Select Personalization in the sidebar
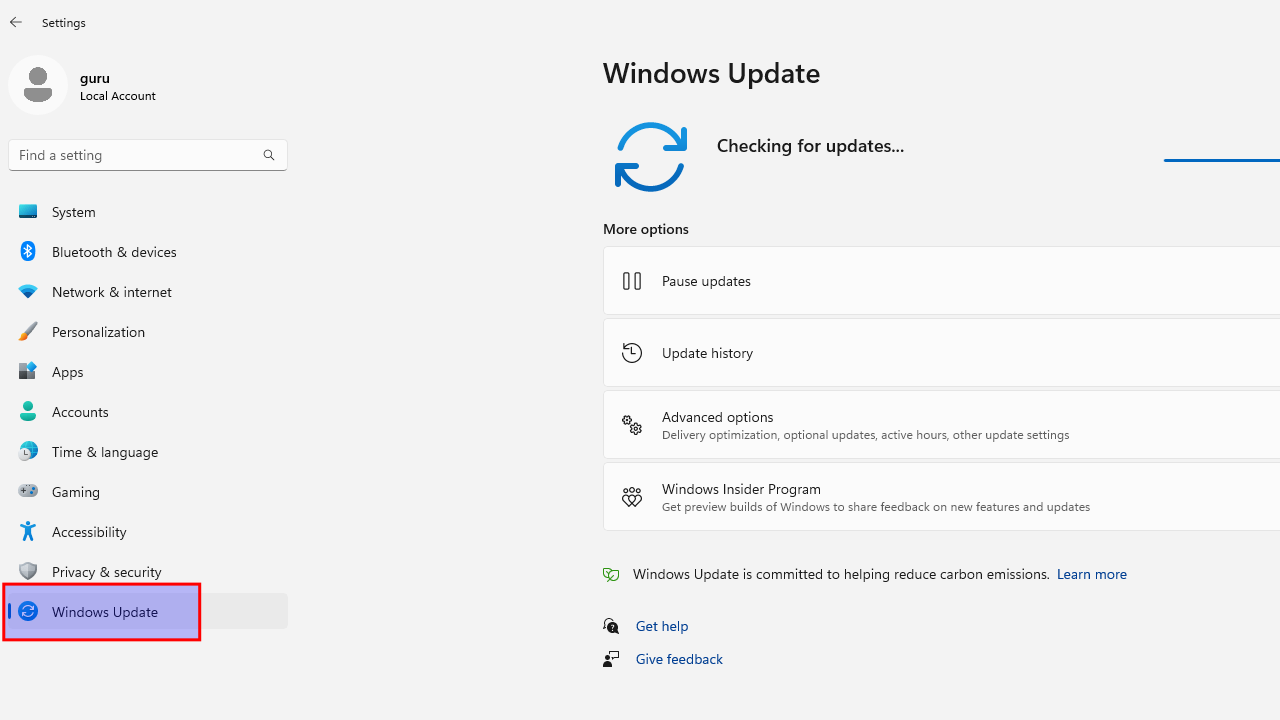 tap(148, 332)
